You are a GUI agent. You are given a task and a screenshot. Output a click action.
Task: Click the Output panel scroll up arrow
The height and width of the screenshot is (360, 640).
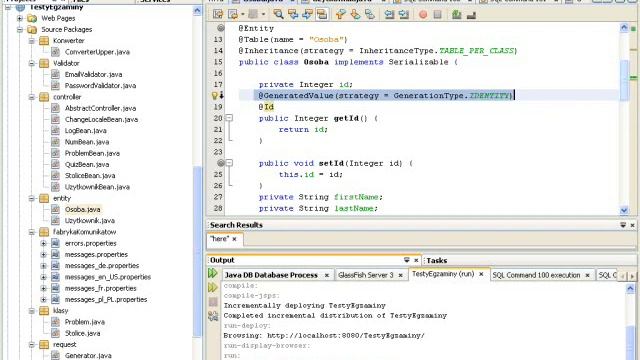click(630, 289)
